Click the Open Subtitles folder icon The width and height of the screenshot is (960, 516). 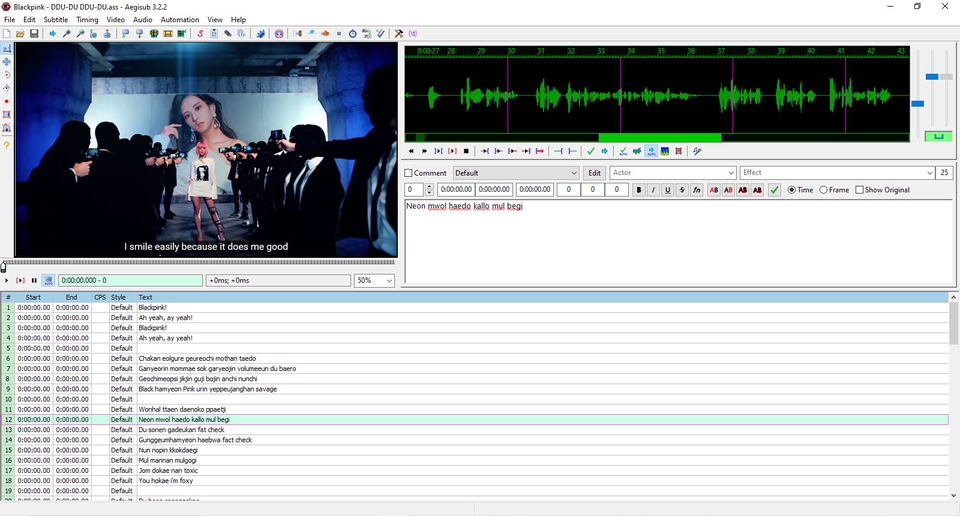click(x=20, y=34)
